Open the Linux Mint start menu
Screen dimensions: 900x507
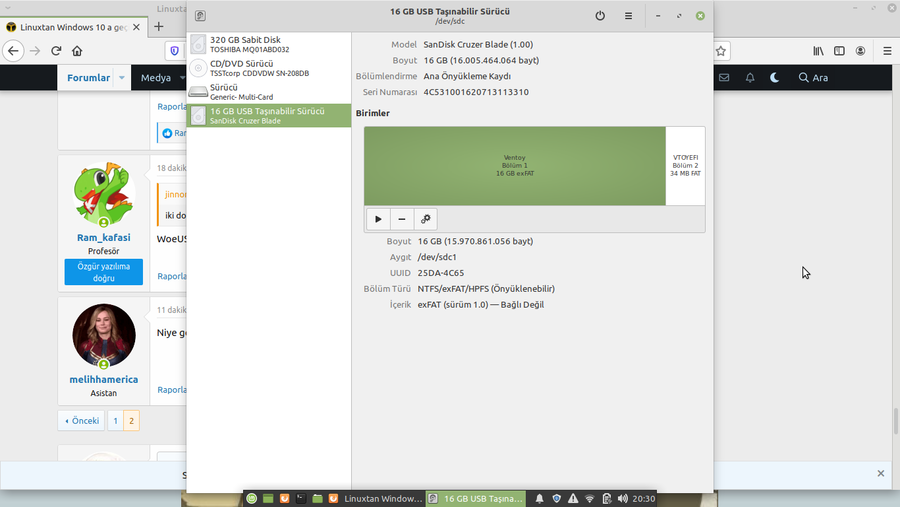point(251,498)
